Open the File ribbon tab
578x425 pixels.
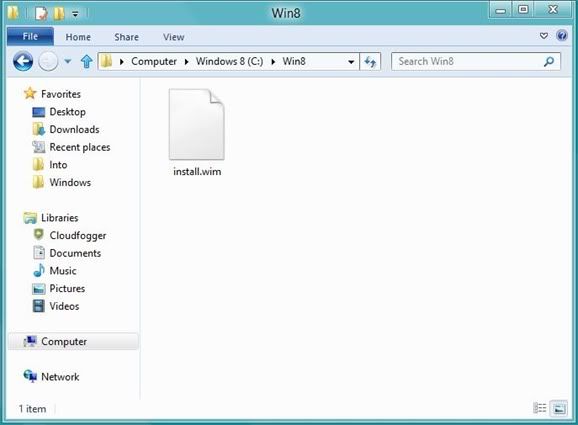click(30, 36)
